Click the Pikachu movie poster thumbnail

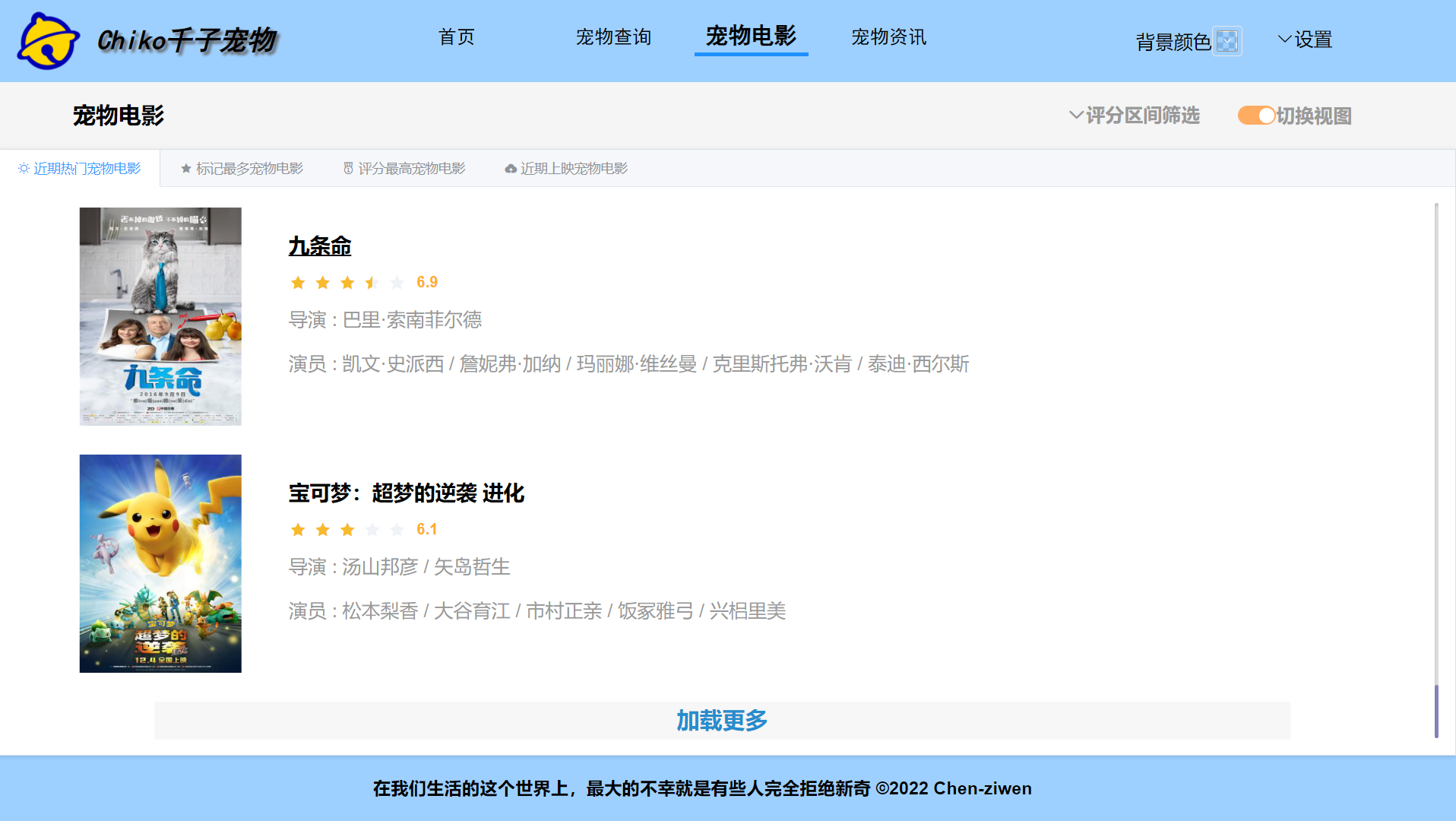[160, 563]
